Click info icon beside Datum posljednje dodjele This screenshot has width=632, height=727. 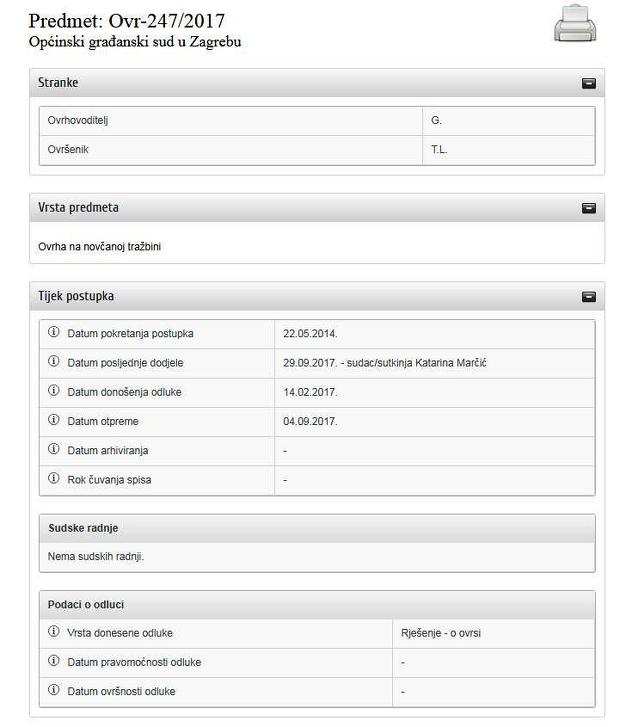tap(54, 362)
